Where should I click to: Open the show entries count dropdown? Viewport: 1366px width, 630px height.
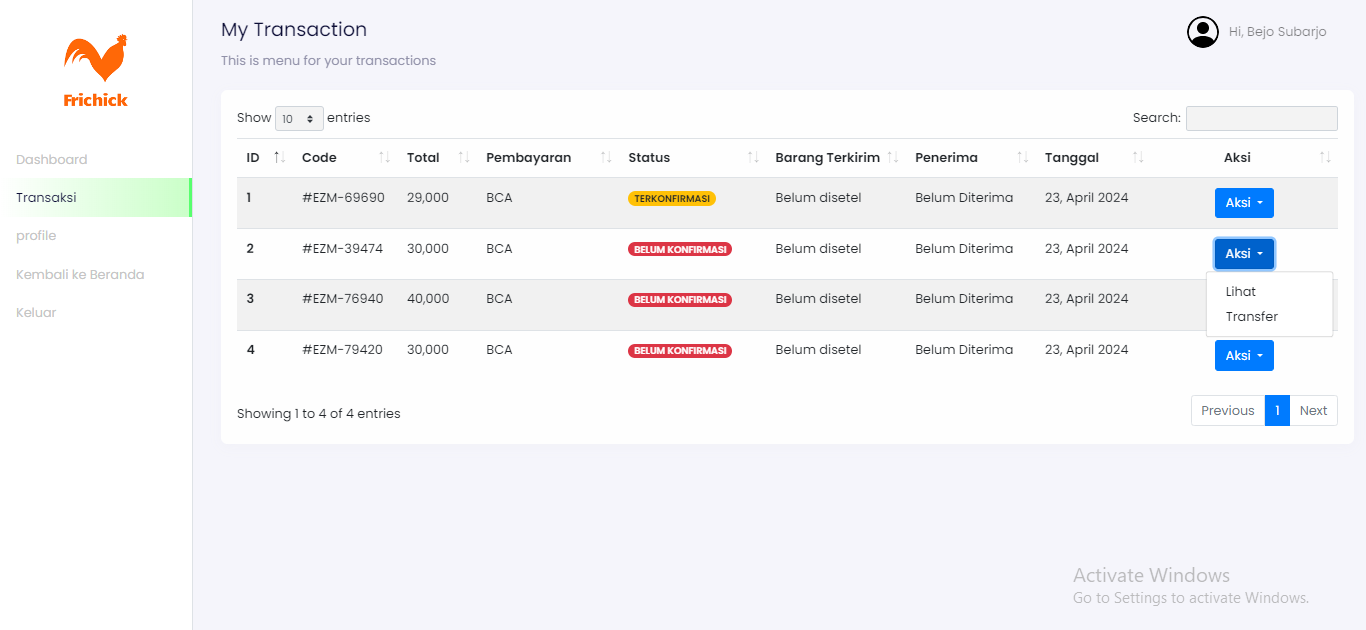[299, 118]
